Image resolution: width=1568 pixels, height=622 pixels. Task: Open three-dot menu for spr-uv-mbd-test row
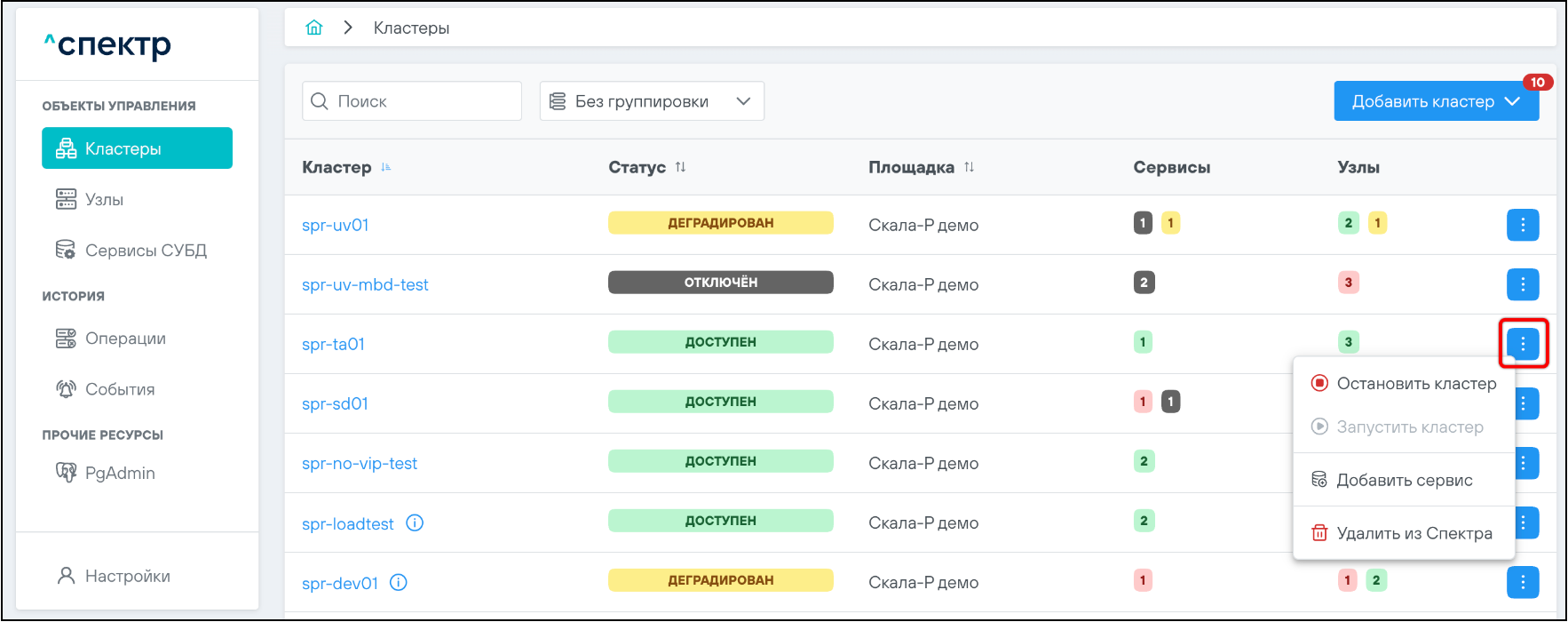(x=1522, y=284)
